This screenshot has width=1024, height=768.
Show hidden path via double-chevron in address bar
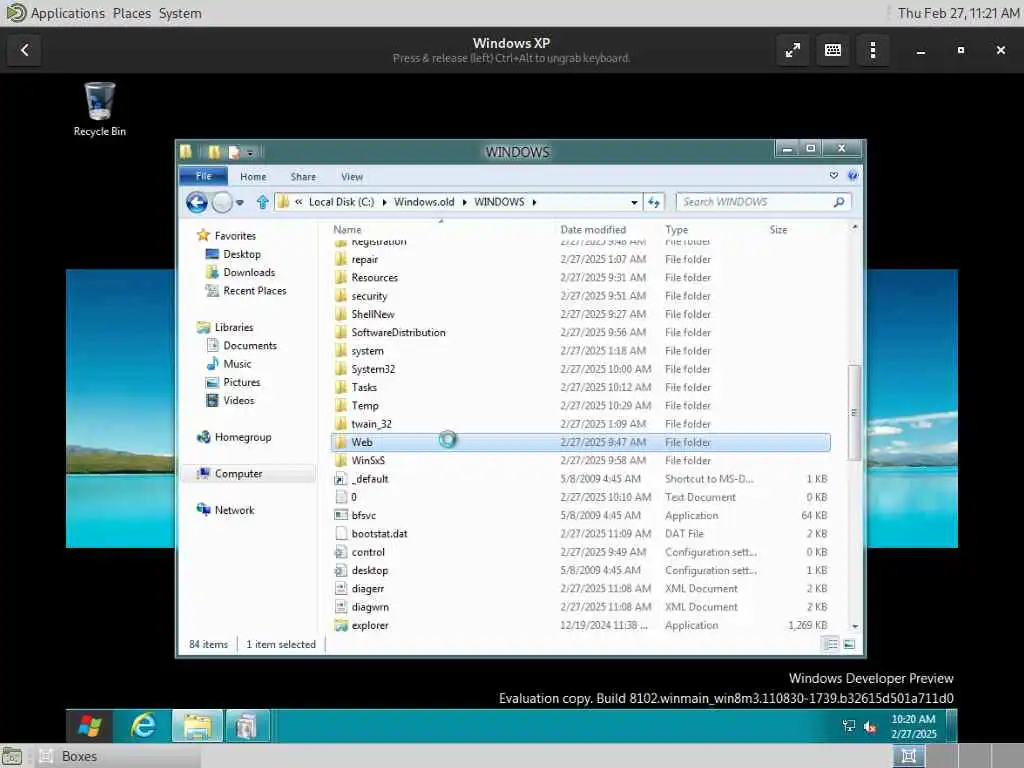298,202
